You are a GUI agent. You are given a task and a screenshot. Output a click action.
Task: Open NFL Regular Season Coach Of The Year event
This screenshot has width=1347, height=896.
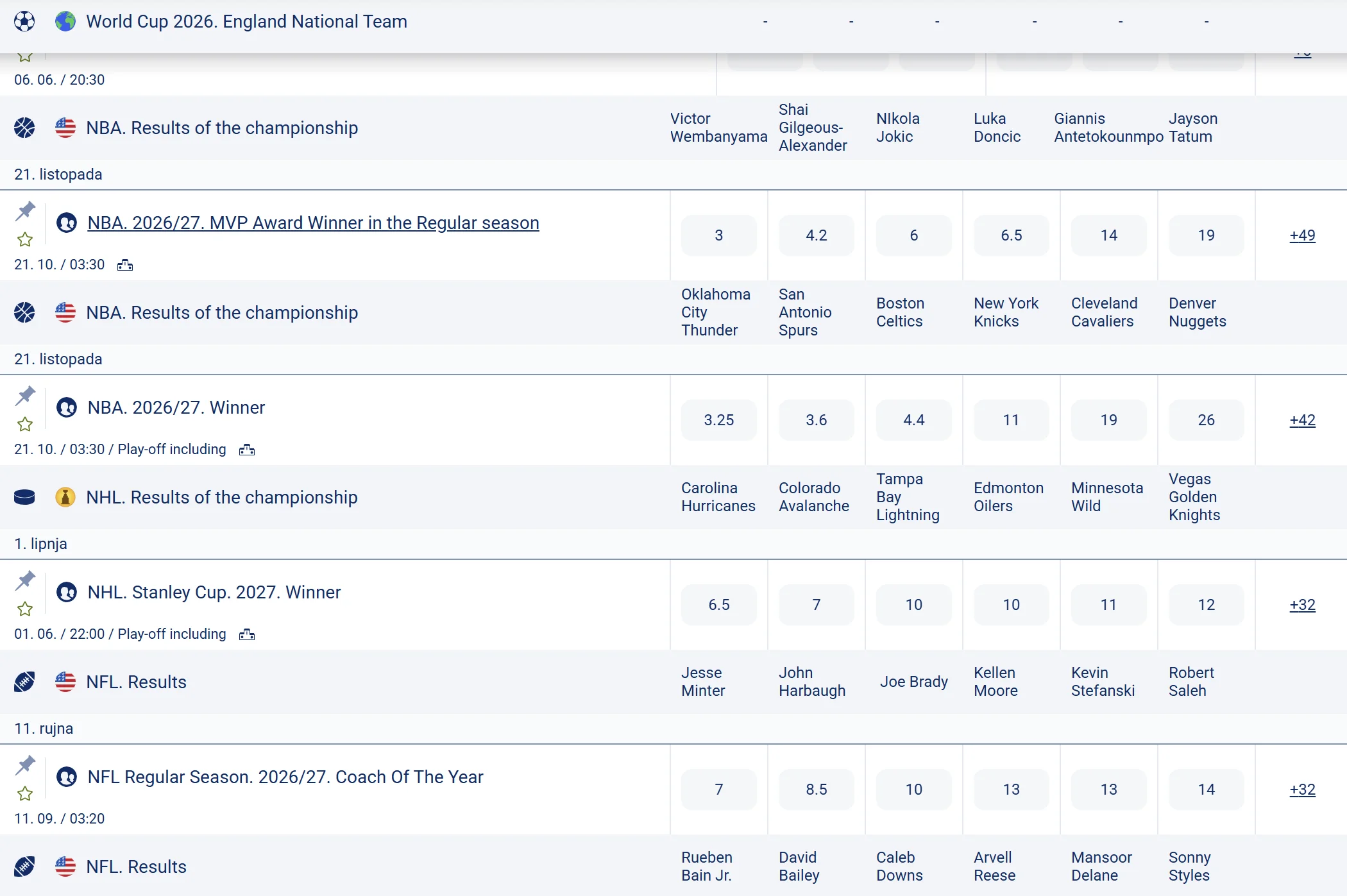[285, 777]
